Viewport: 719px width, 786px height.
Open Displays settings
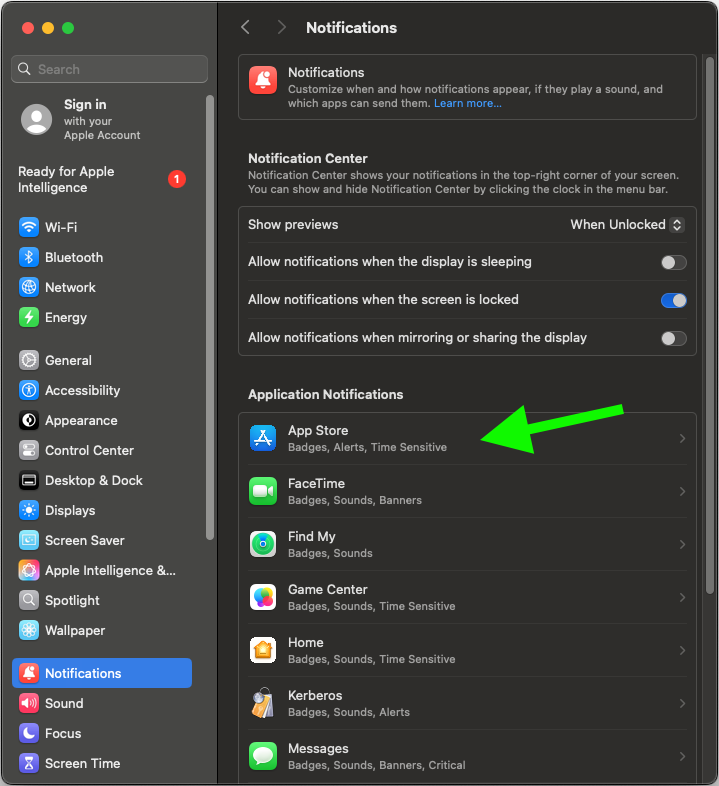click(x=102, y=510)
